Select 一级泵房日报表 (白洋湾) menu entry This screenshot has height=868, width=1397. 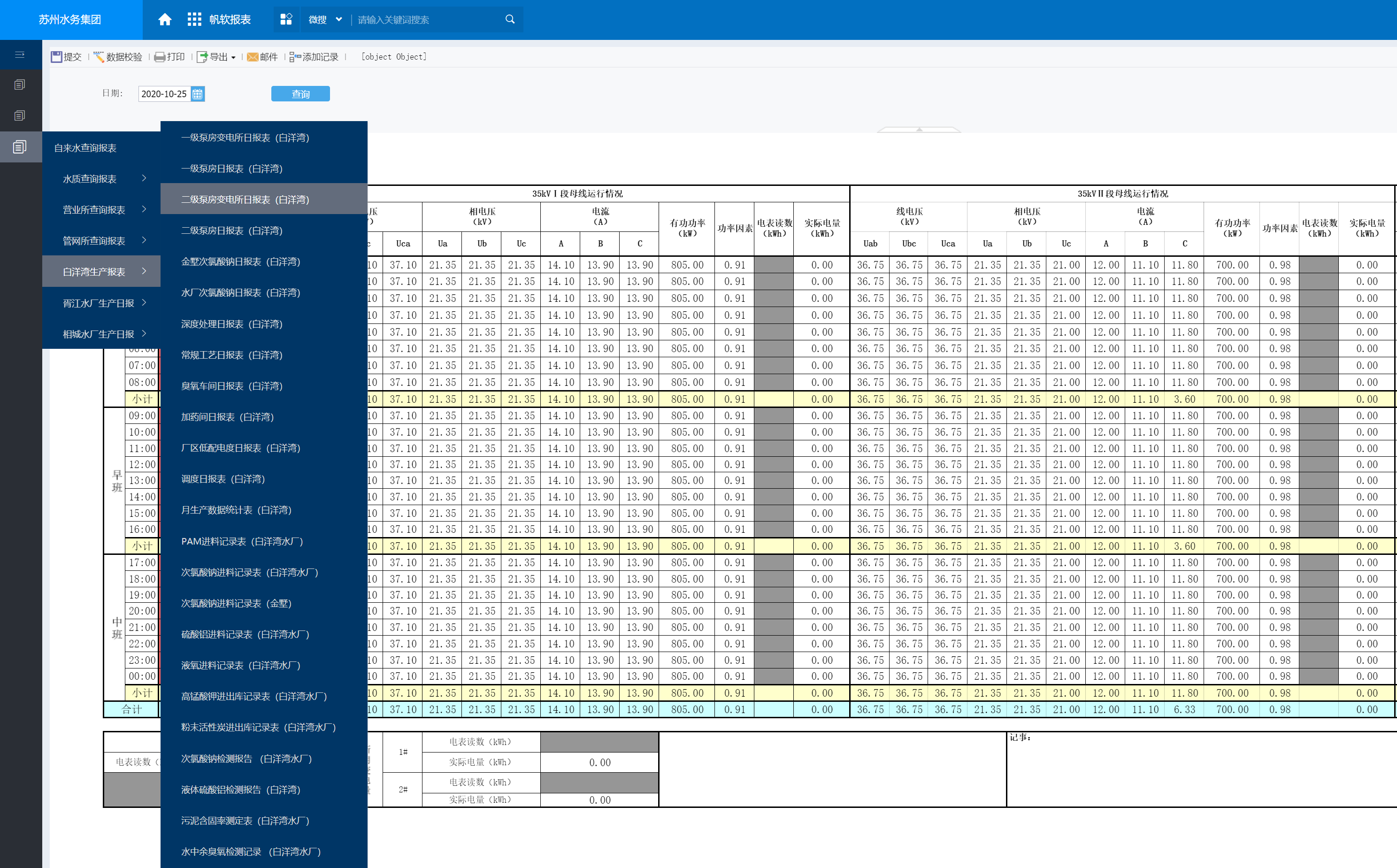click(232, 169)
